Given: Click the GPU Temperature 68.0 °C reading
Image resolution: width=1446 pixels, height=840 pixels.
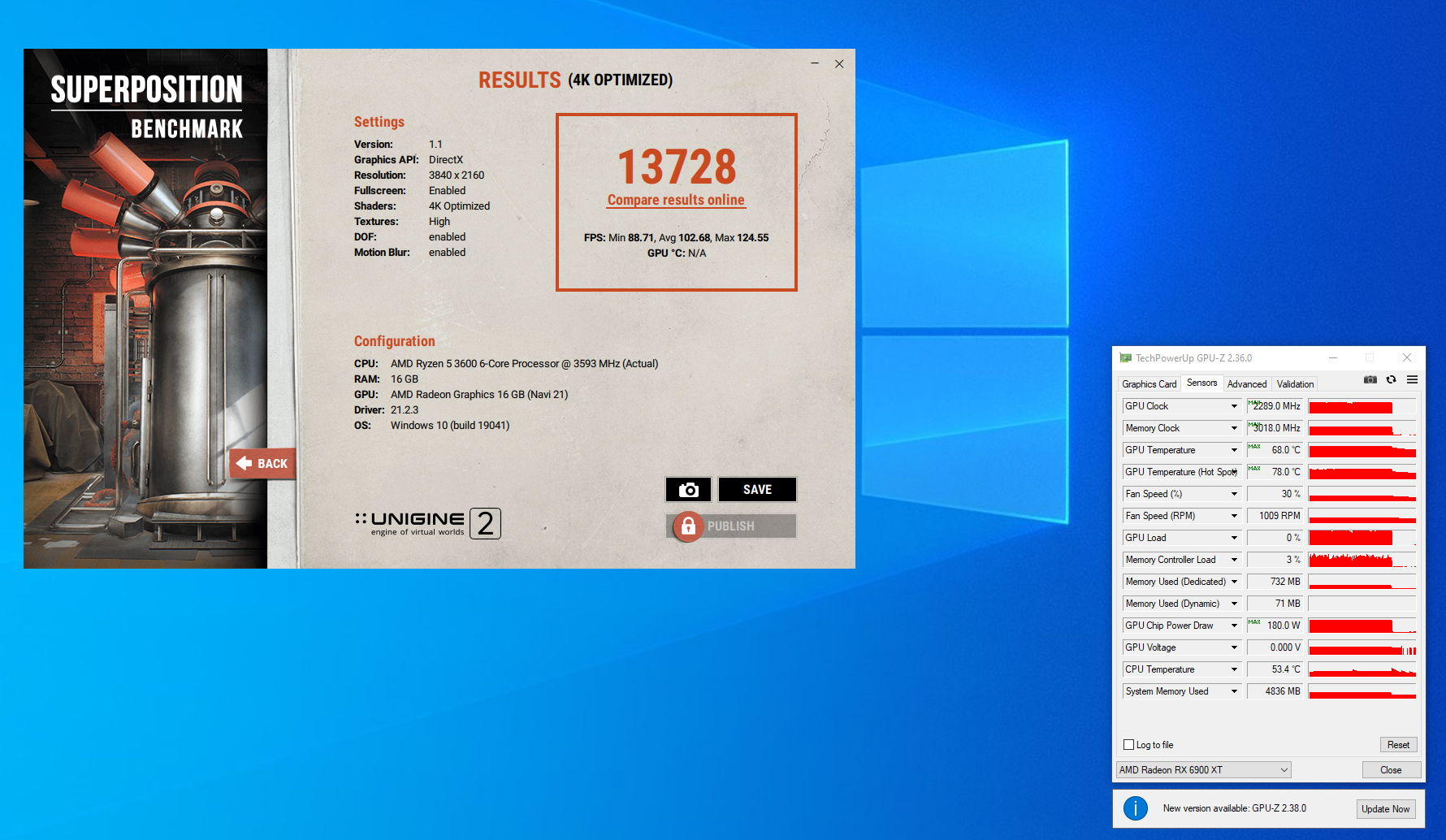Looking at the screenshot, I should pos(1275,450).
